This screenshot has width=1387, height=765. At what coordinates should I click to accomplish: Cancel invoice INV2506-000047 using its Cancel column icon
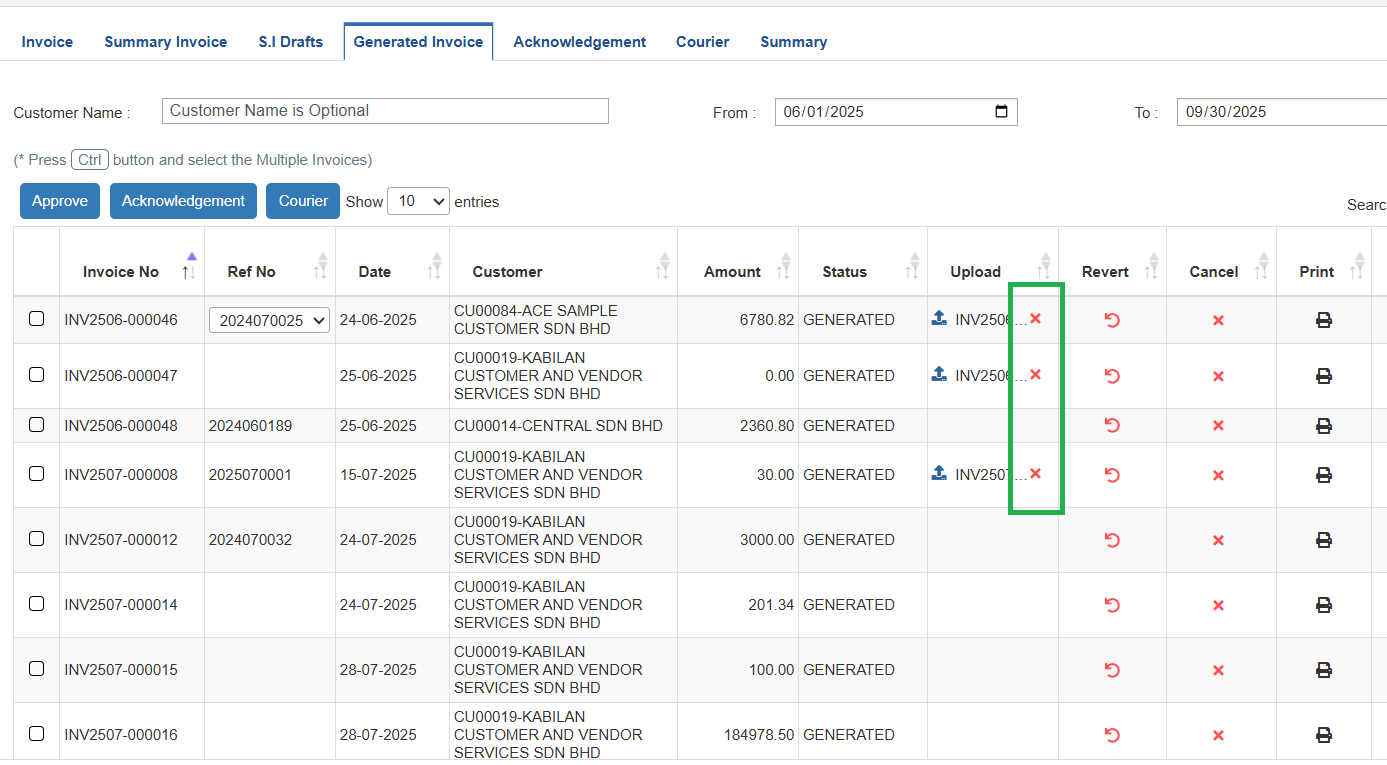[x=1218, y=376]
